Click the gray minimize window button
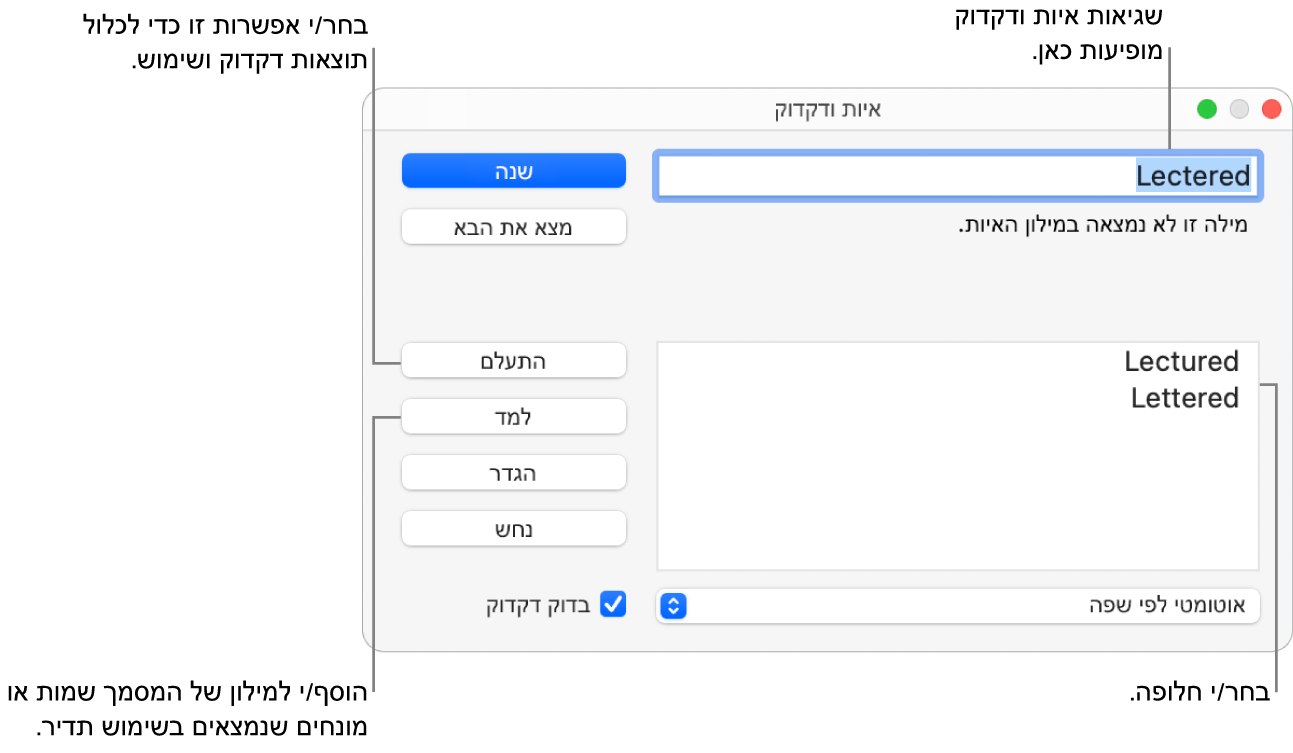The height and width of the screenshot is (753, 1293). [x=1239, y=109]
